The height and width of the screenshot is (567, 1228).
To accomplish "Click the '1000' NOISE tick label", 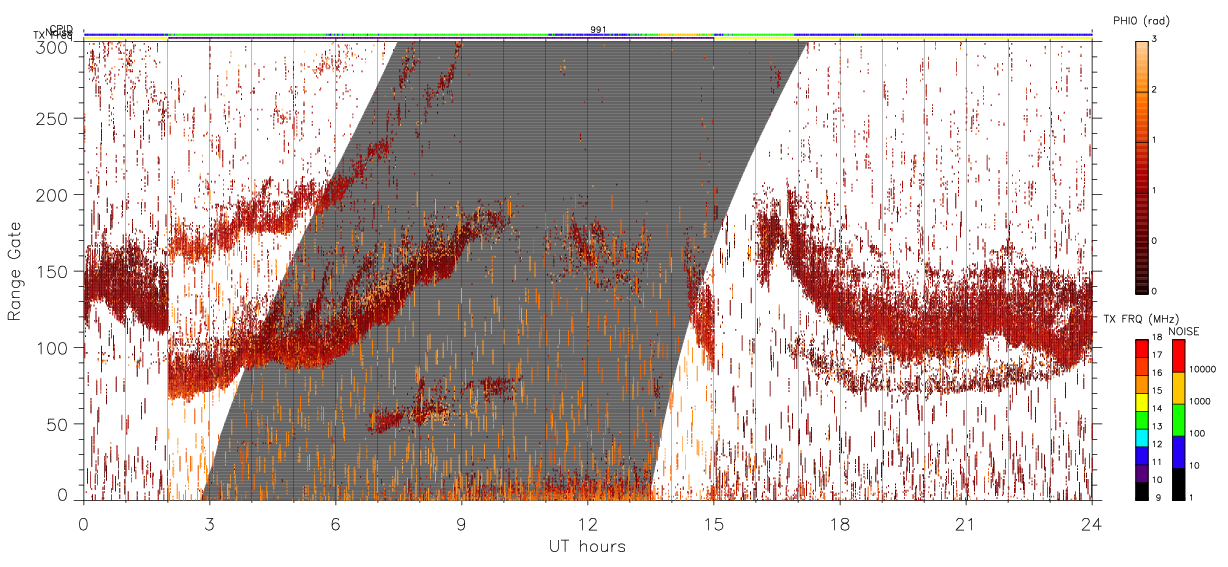I will 1200,401.
